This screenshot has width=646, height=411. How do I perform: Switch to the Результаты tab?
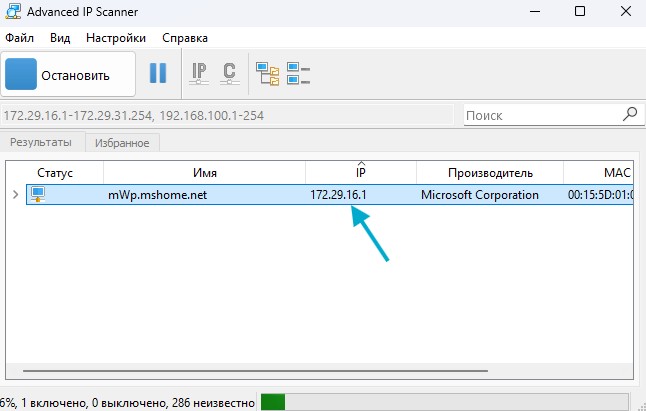click(41, 142)
